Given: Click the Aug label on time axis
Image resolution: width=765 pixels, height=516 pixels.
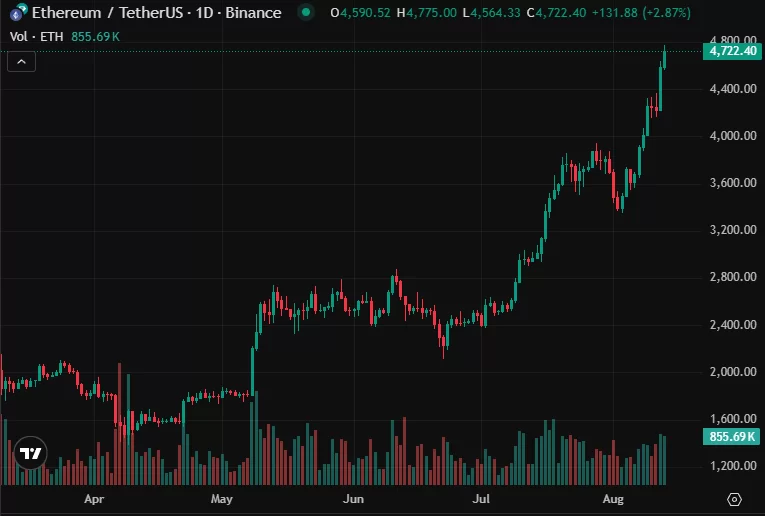Looking at the screenshot, I should coord(613,499).
